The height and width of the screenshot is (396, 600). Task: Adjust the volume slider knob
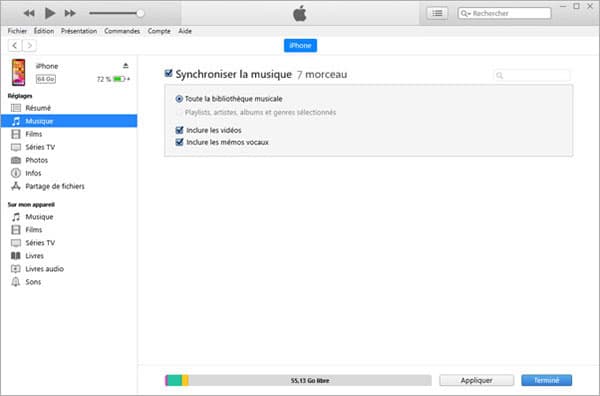coord(140,13)
